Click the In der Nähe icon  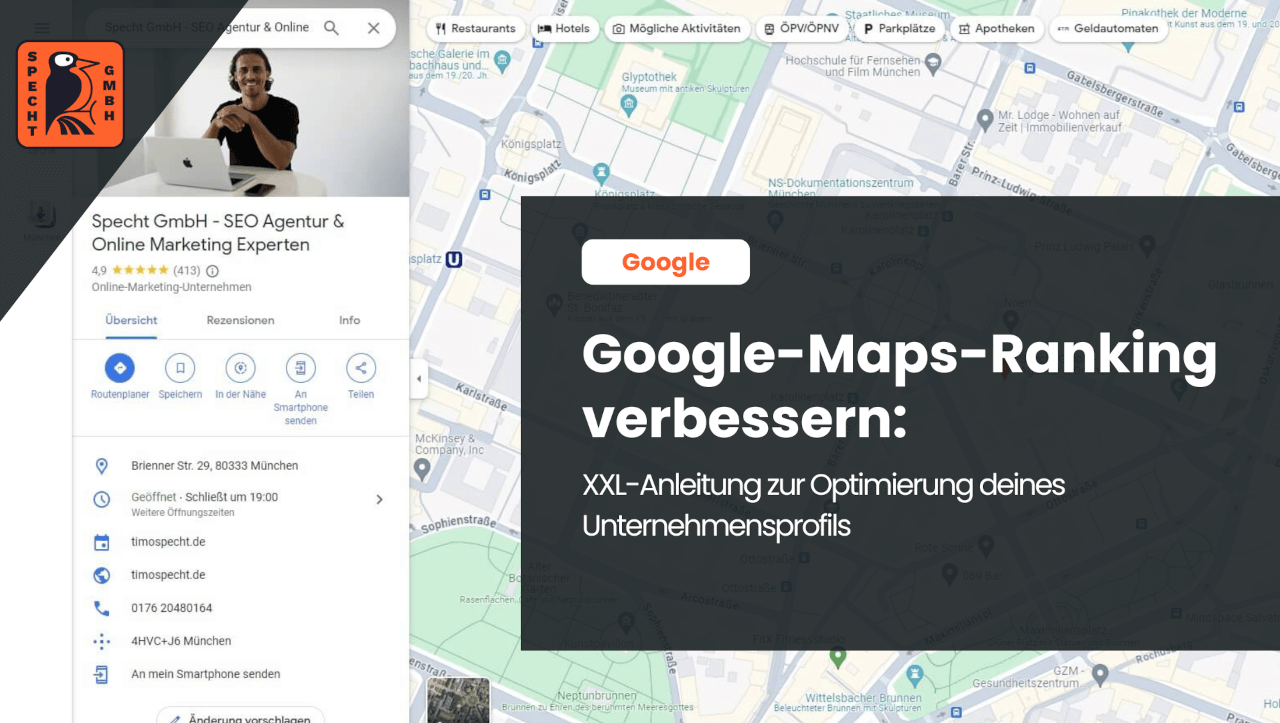pos(240,368)
